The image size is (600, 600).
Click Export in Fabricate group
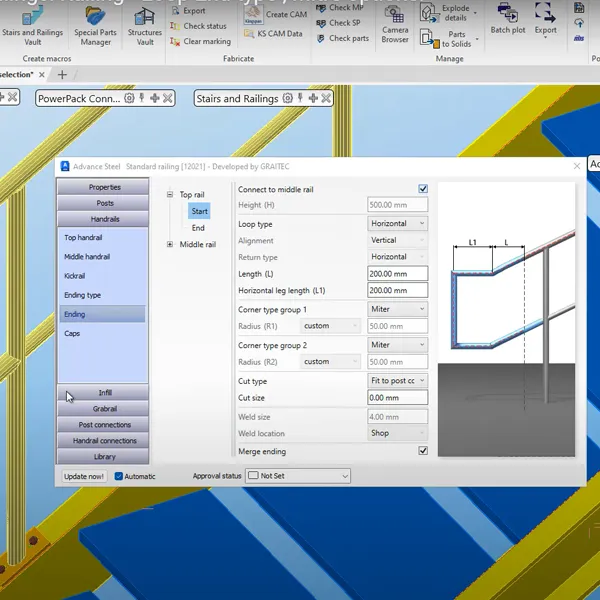pos(188,11)
